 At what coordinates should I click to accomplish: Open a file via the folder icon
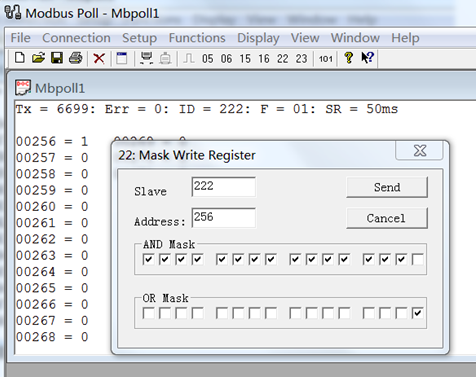click(39, 58)
